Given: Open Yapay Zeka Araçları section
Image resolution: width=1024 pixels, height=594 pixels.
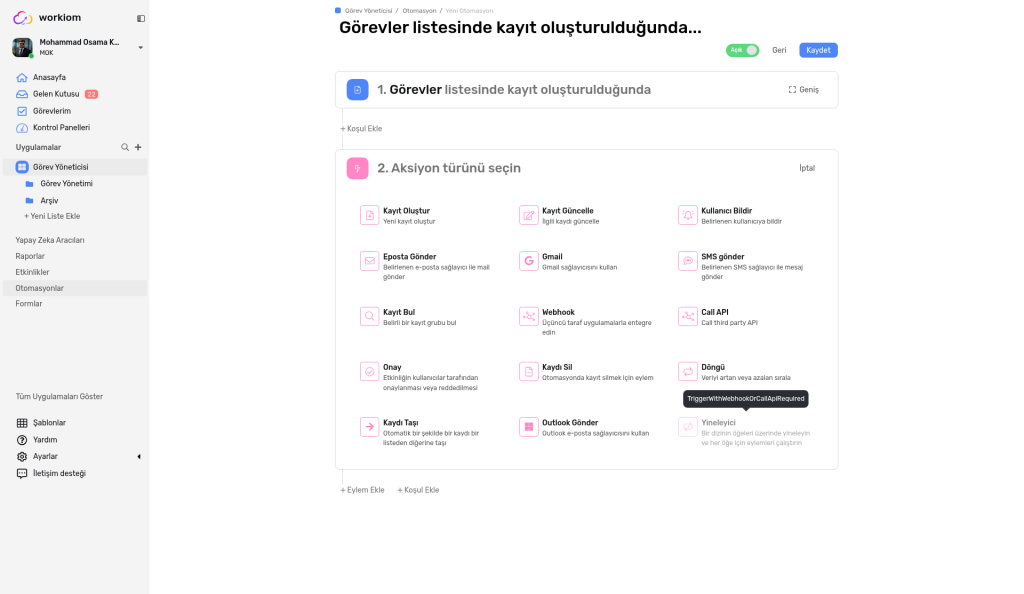Looking at the screenshot, I should [x=50, y=240].
